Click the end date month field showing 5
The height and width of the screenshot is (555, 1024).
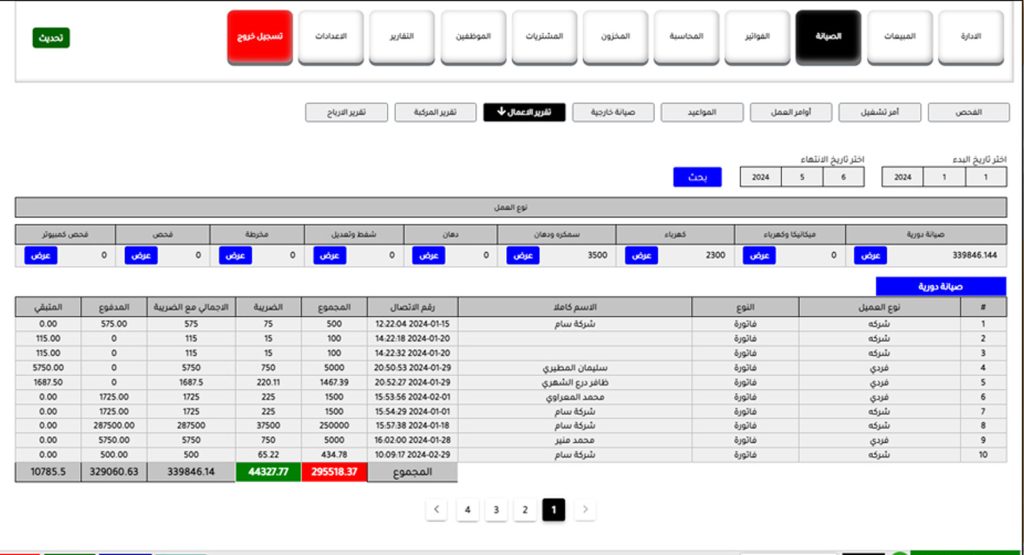pos(802,177)
